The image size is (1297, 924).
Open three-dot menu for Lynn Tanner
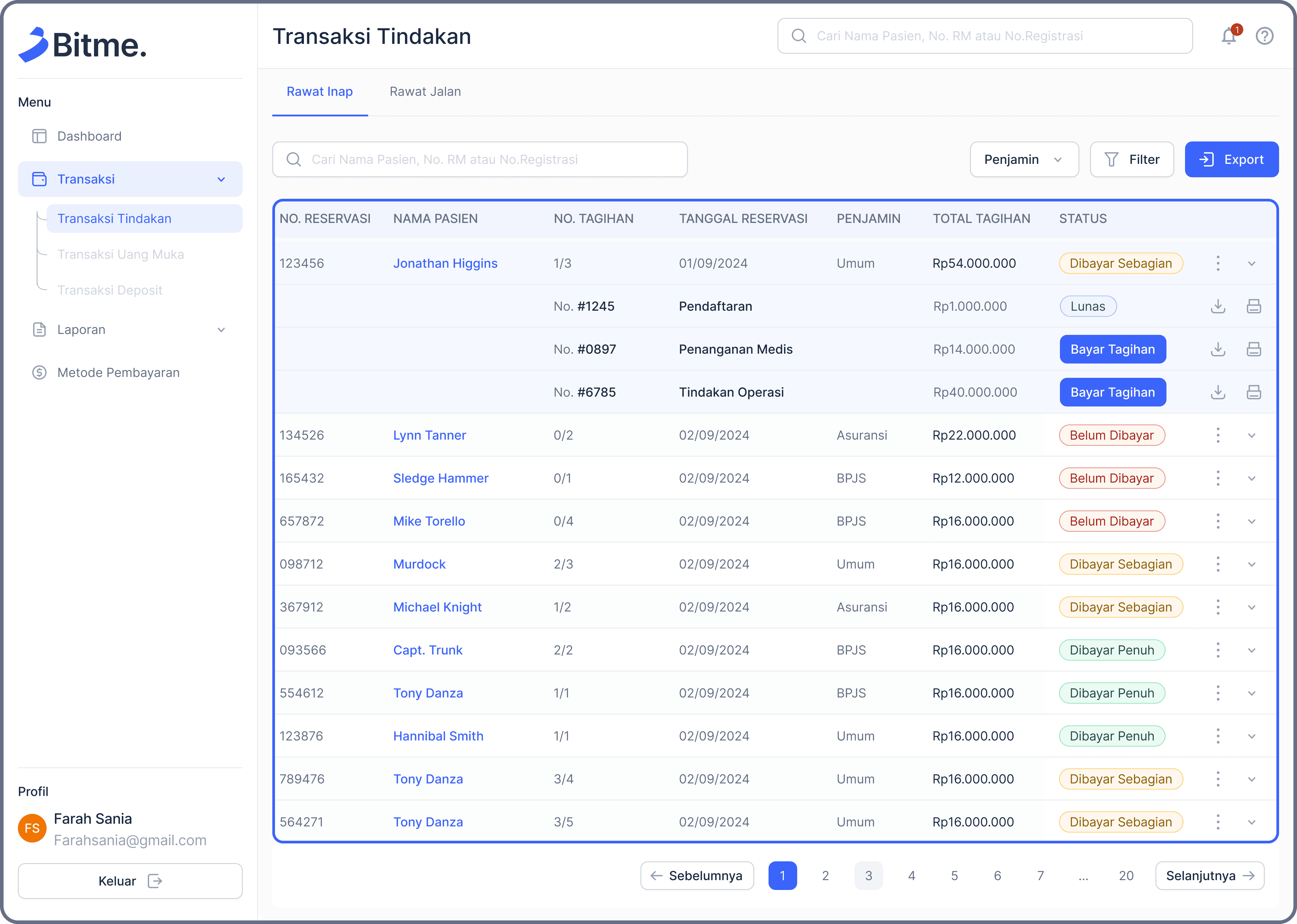tap(1217, 435)
